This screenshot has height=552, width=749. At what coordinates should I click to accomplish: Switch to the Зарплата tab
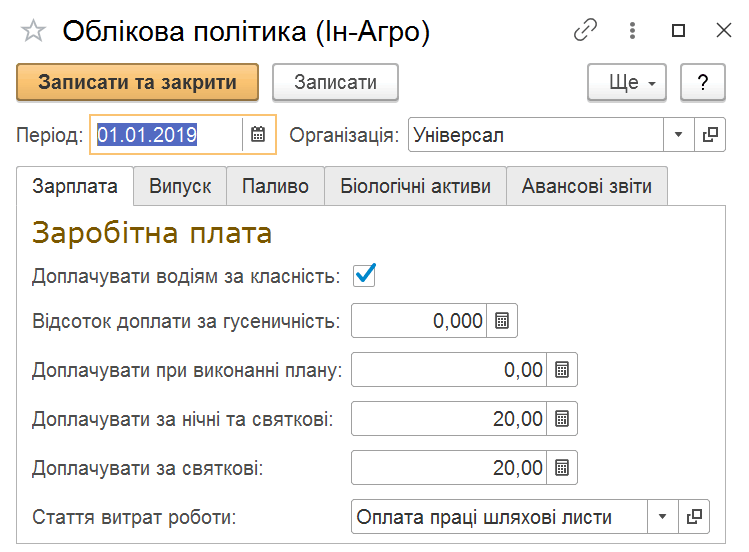(x=75, y=186)
